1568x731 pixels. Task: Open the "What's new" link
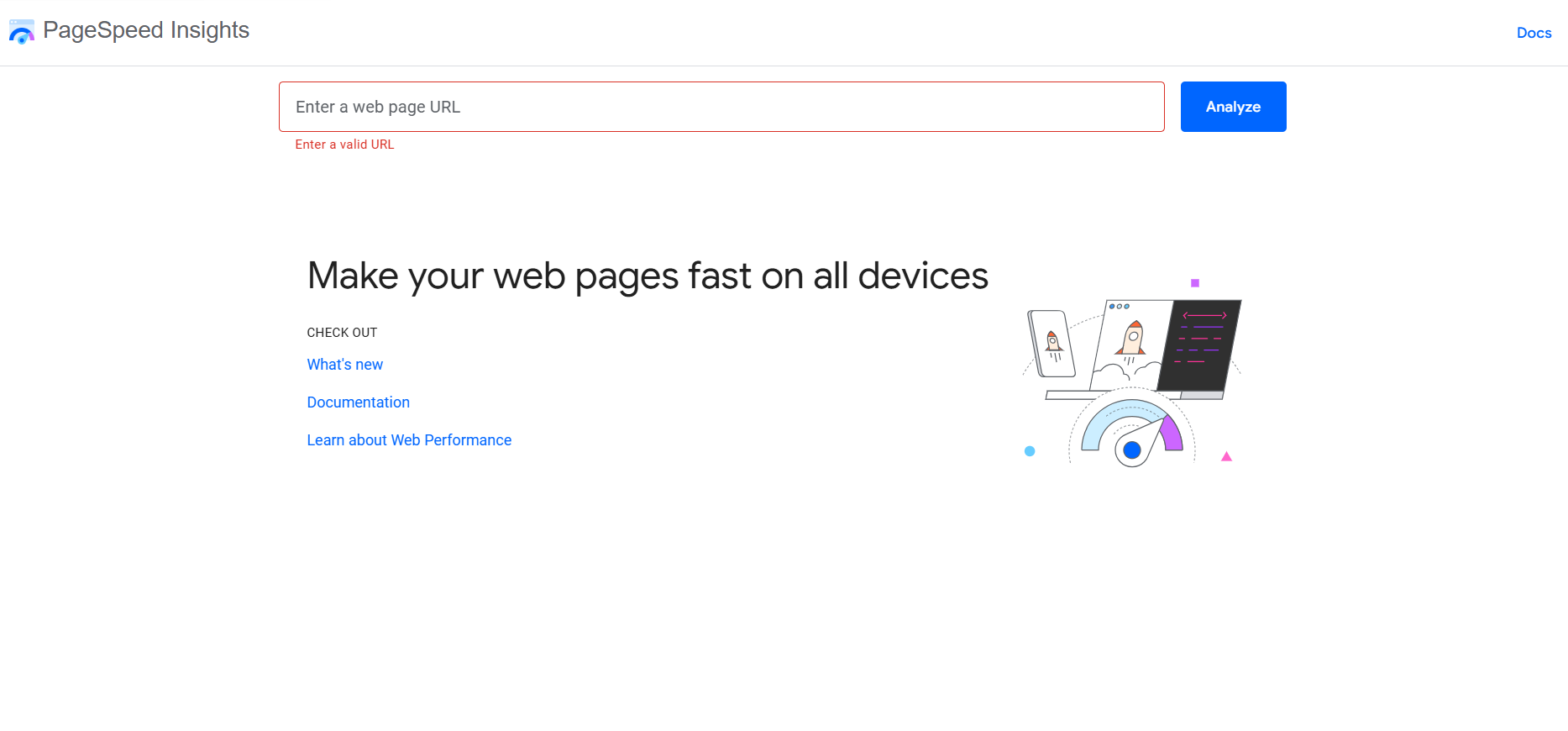[x=344, y=365]
